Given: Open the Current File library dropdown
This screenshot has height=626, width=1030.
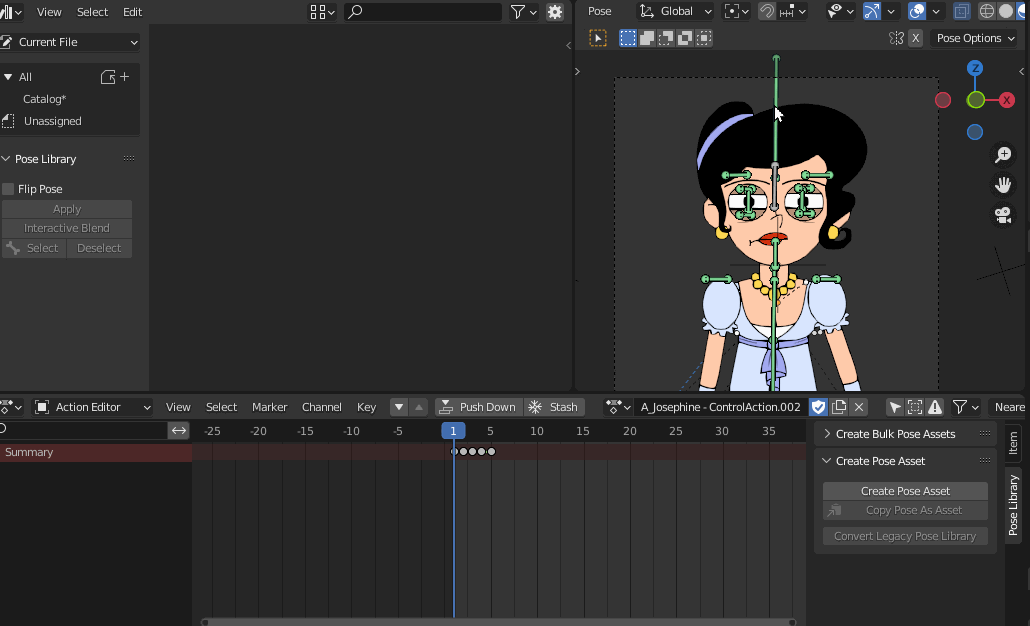Looking at the screenshot, I should tap(70, 42).
